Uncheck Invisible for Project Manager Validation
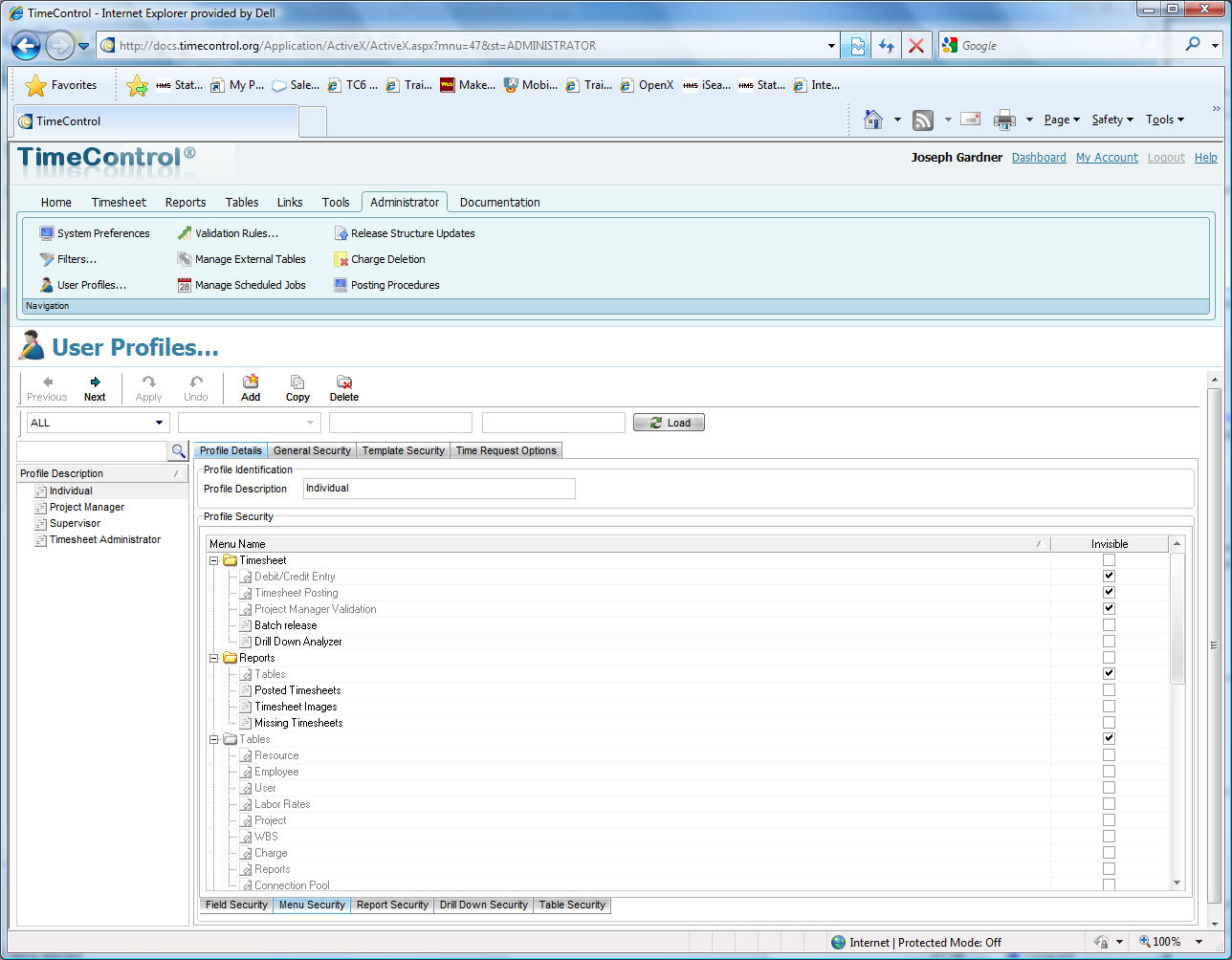 (1109, 608)
